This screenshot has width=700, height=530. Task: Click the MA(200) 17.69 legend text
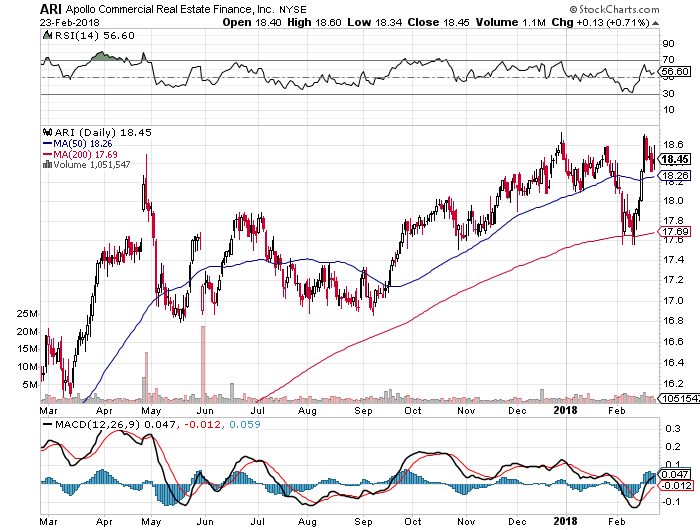[x=85, y=154]
